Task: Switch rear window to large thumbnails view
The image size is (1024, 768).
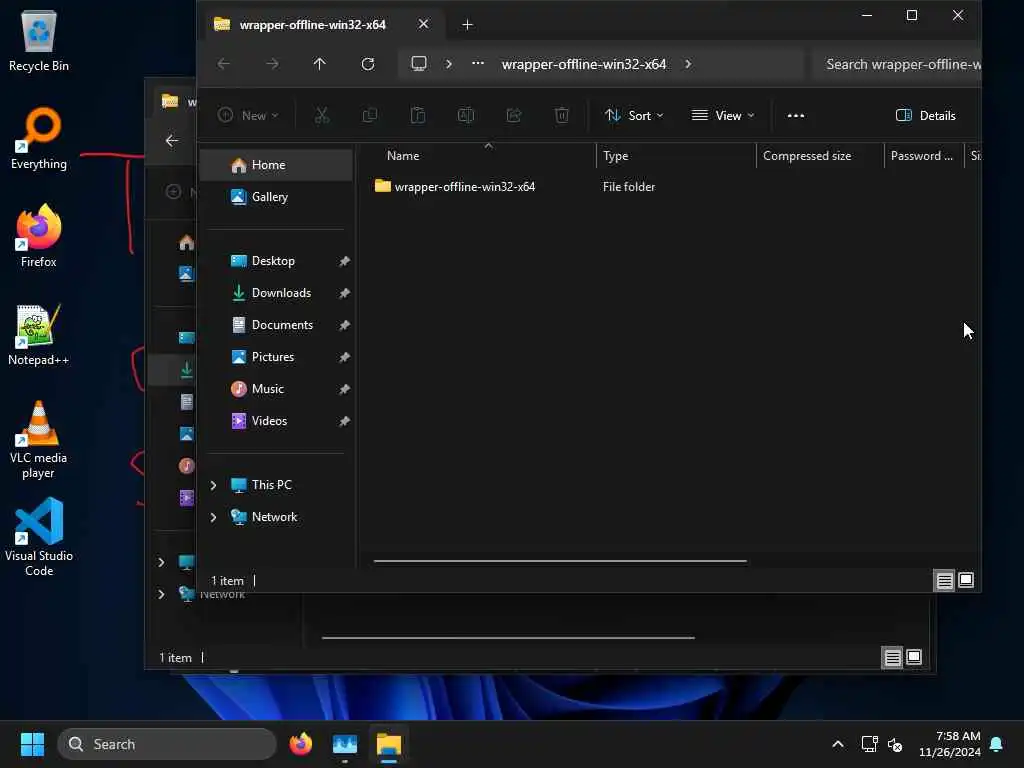Action: [914, 657]
